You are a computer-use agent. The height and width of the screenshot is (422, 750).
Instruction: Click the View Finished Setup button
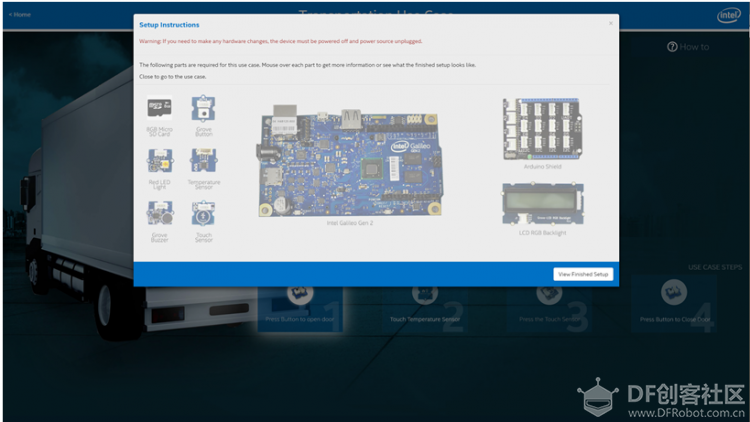tap(583, 274)
